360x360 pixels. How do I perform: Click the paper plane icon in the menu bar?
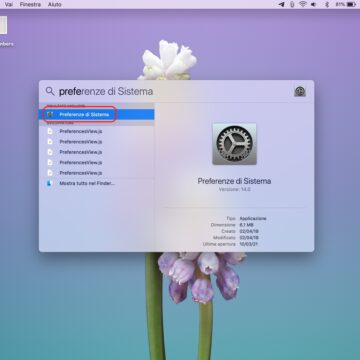282,4
